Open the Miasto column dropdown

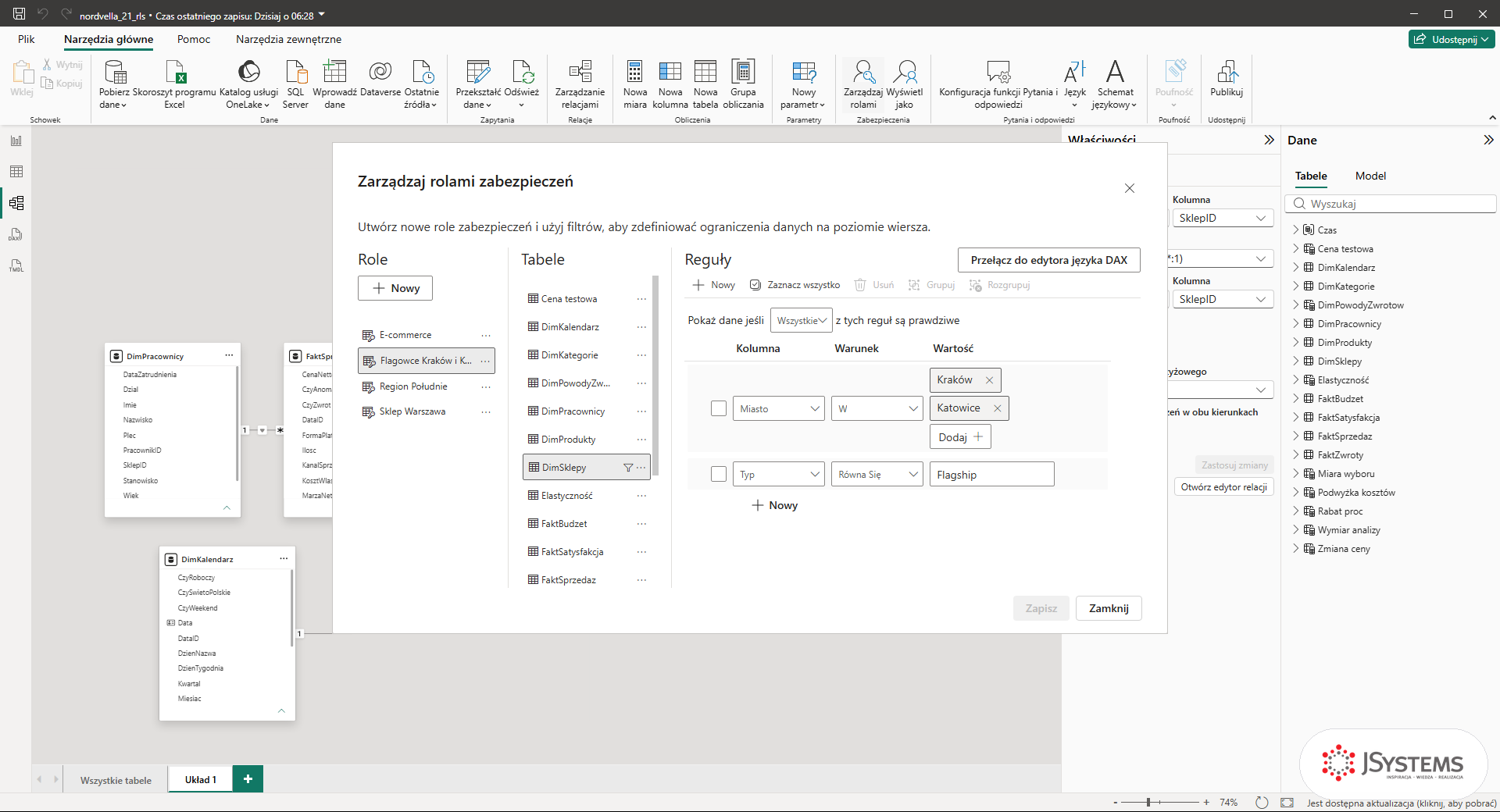pyautogui.click(x=778, y=408)
